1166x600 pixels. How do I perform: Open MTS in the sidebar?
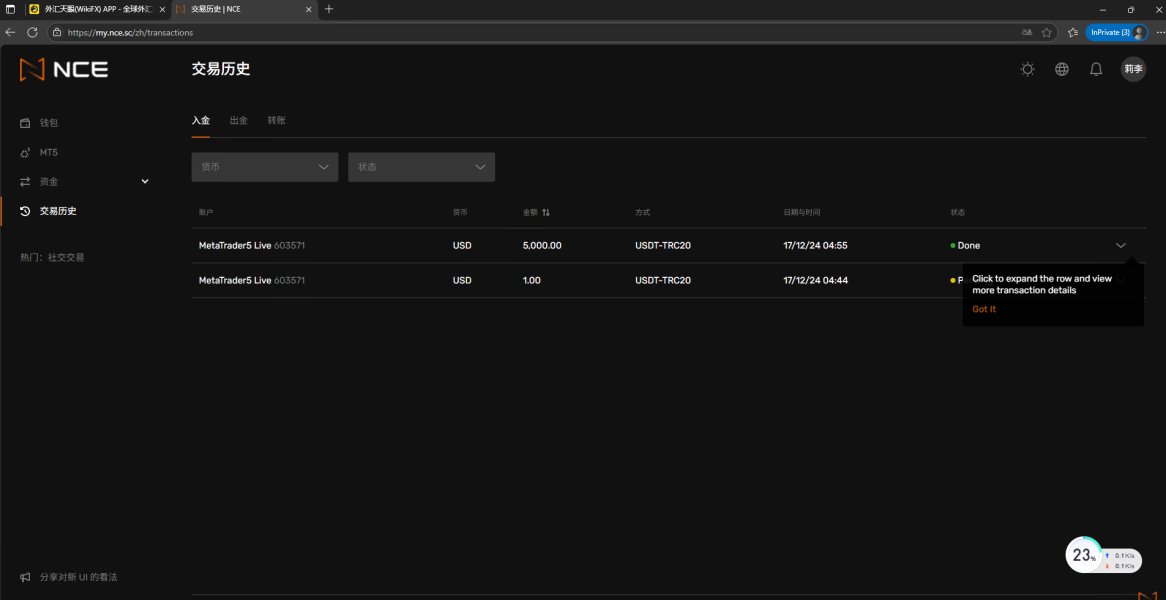[x=48, y=152]
